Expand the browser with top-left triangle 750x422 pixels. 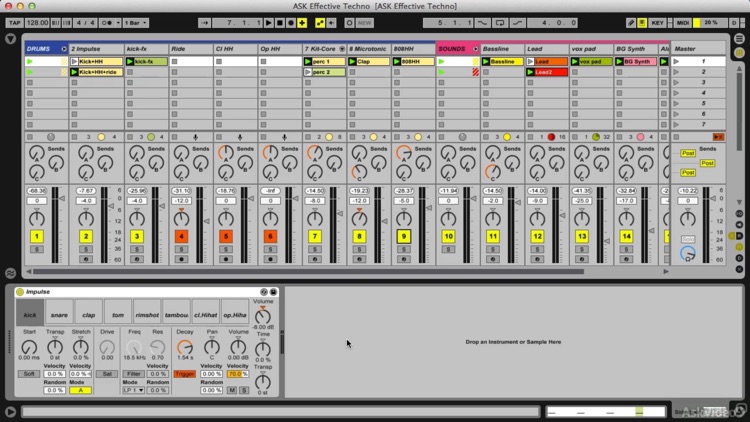tap(11, 39)
